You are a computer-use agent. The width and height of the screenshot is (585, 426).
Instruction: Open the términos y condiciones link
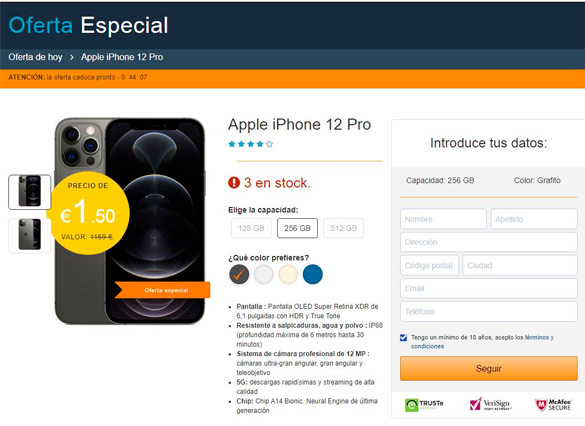coord(482,342)
